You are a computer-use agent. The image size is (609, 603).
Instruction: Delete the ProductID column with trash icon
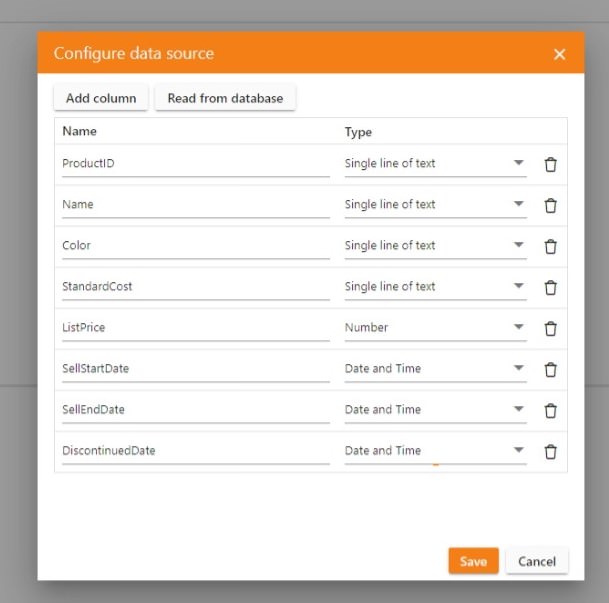coord(550,164)
